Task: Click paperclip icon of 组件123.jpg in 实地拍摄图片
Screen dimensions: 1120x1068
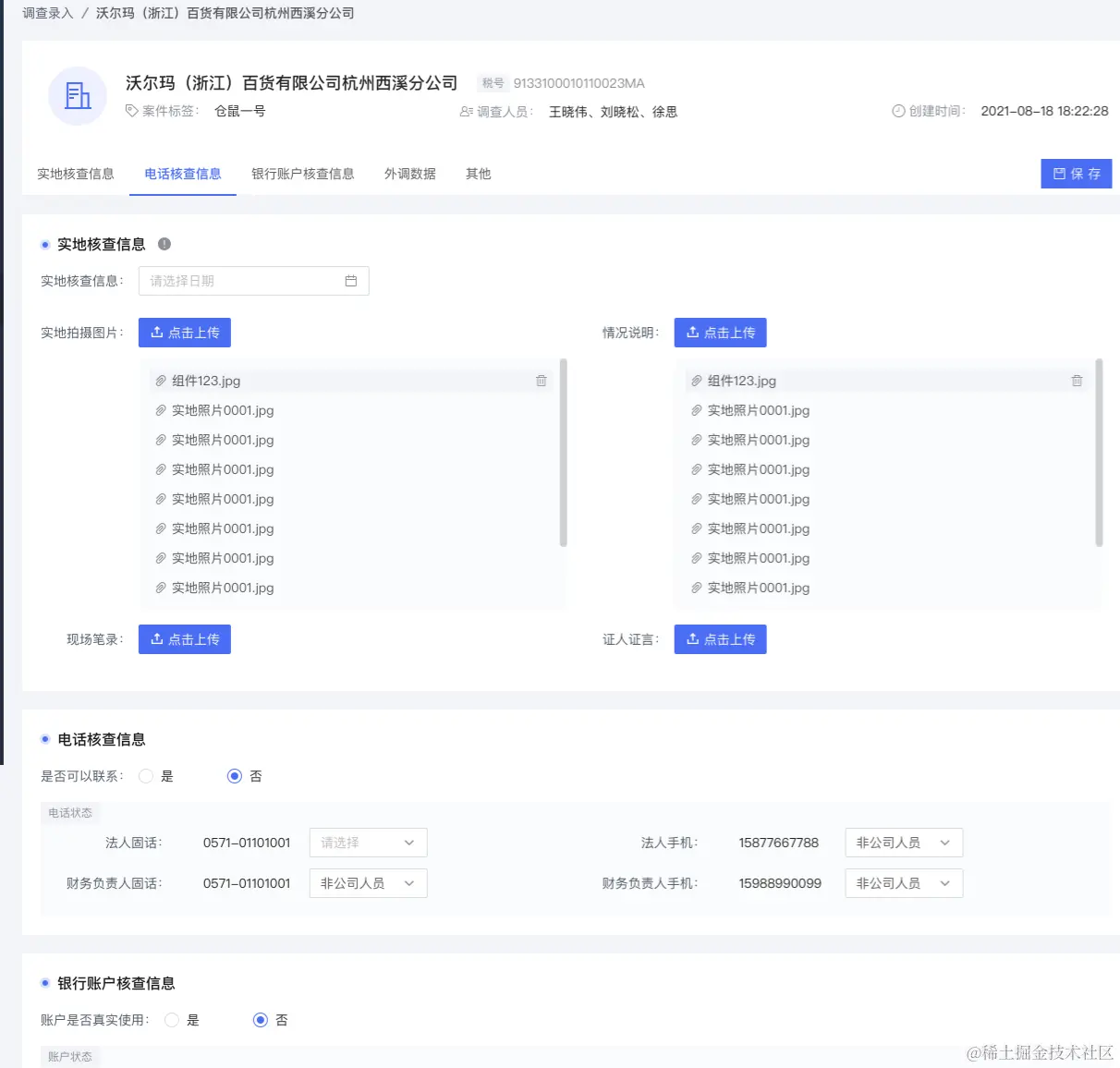Action: click(x=161, y=381)
